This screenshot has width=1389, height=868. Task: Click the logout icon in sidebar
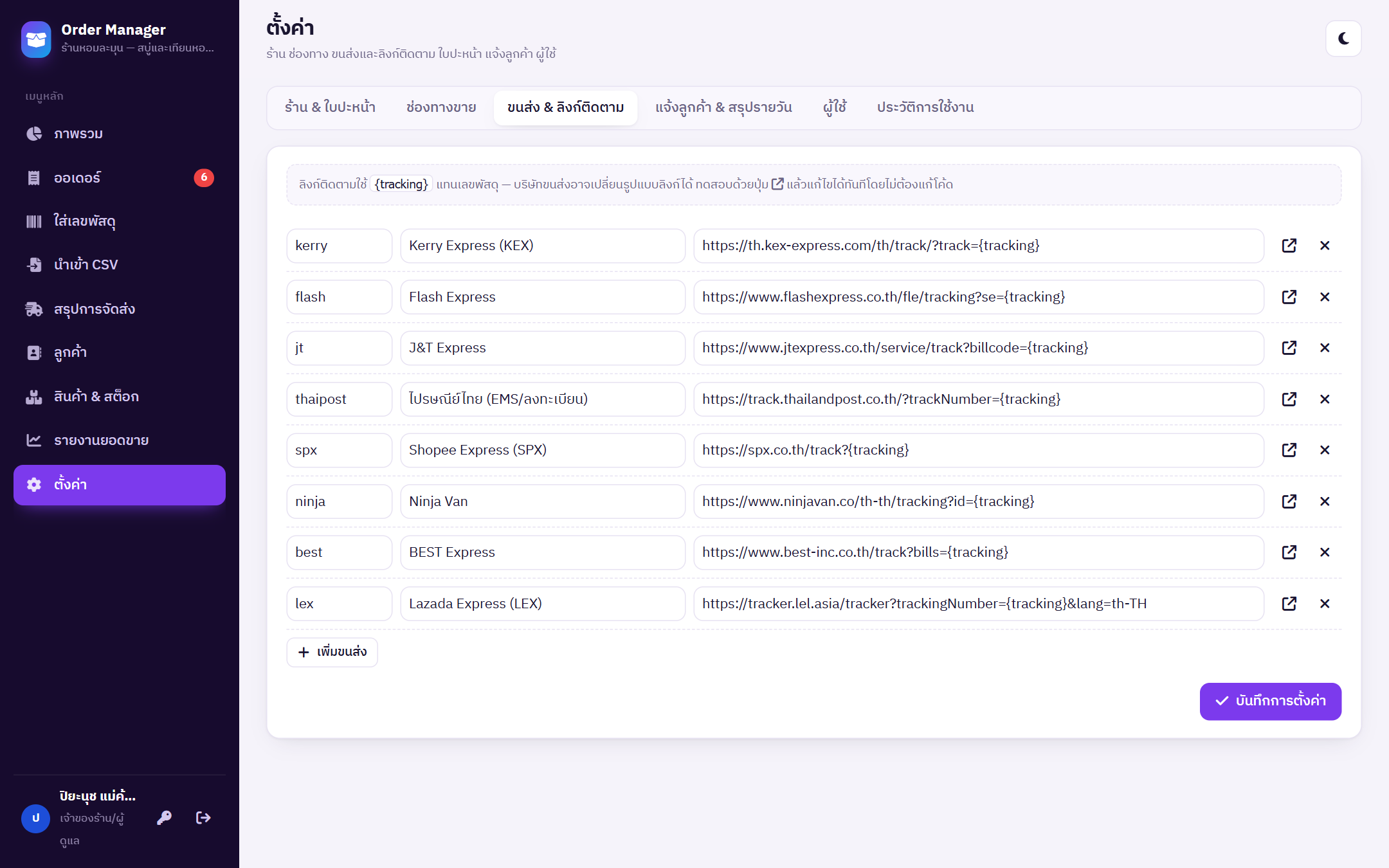203,818
